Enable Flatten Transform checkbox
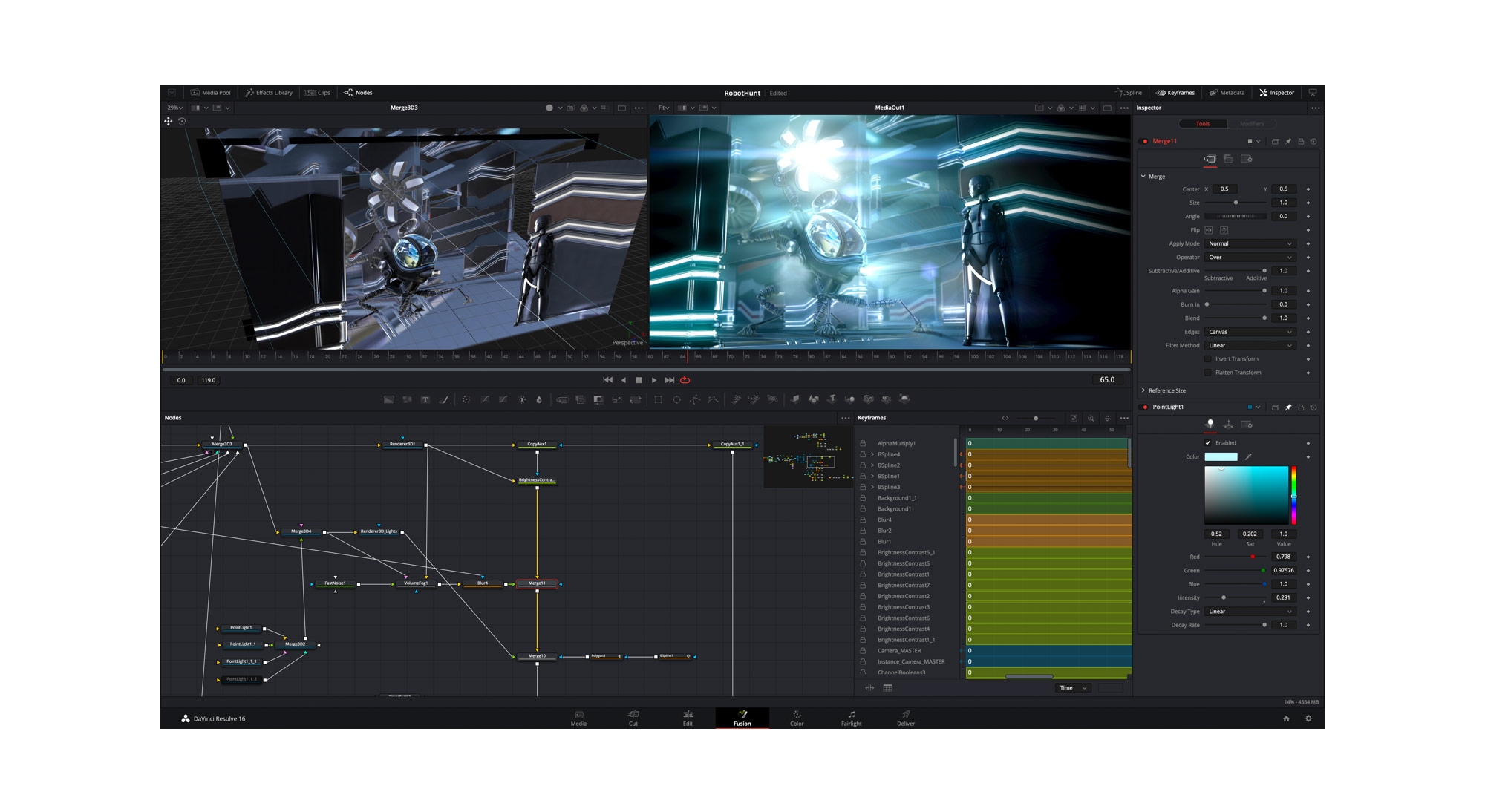This screenshot has width=1485, height=812. pos(1208,373)
